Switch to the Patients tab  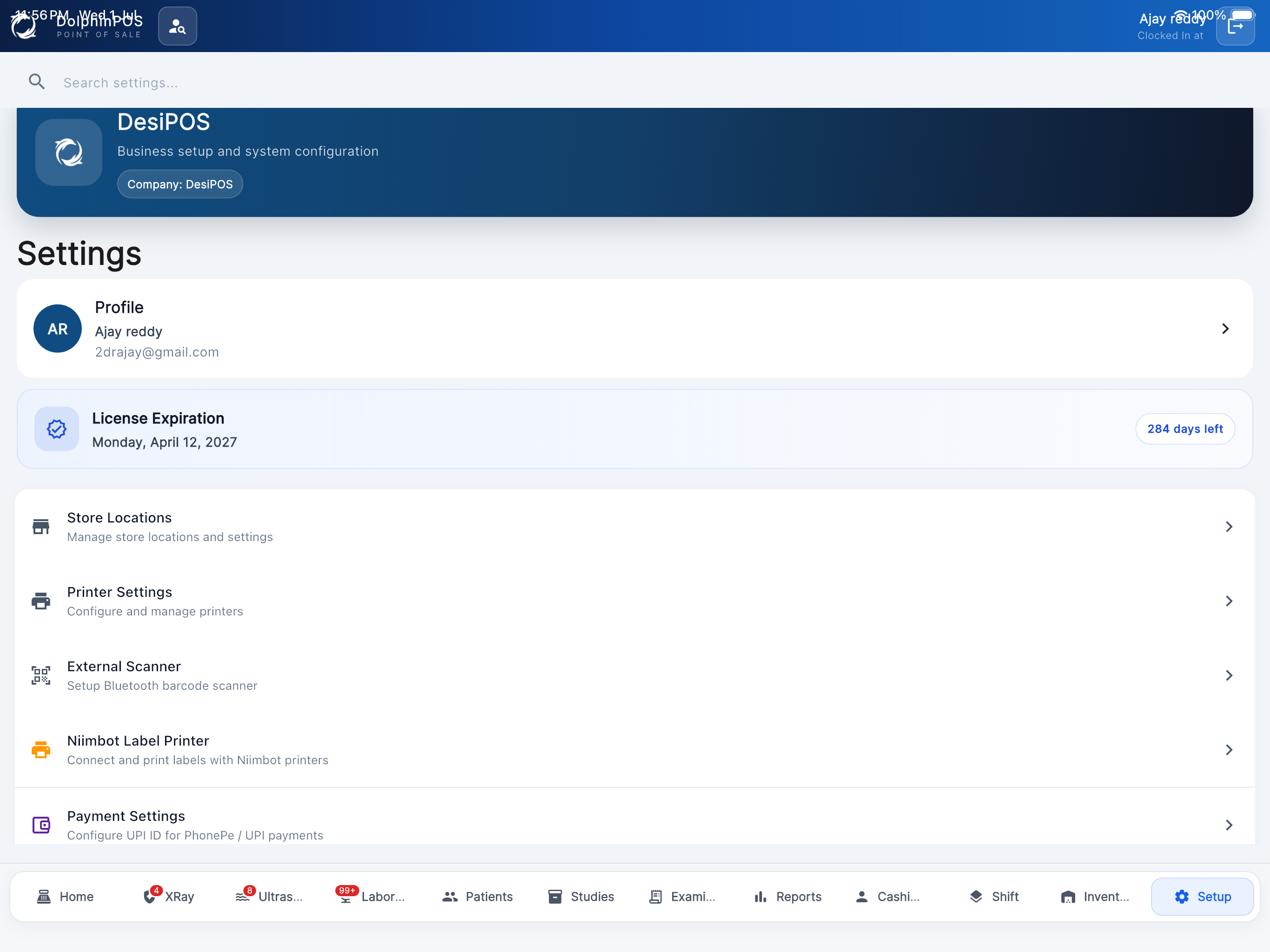pyautogui.click(x=477, y=896)
